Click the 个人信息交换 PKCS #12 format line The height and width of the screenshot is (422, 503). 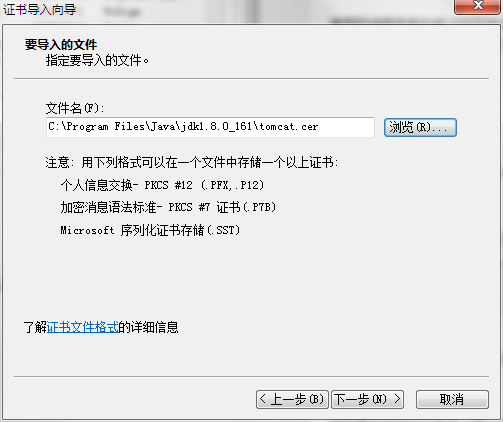(x=162, y=185)
